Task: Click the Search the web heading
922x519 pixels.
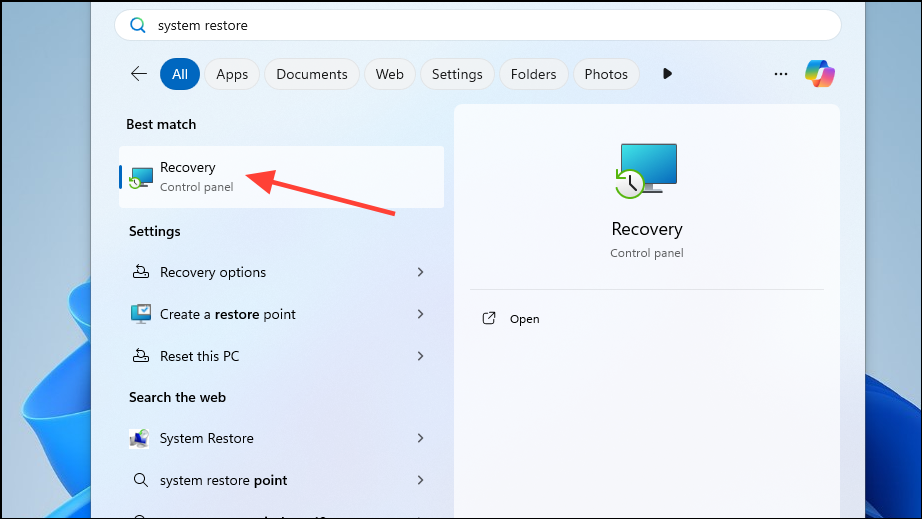Action: point(178,397)
